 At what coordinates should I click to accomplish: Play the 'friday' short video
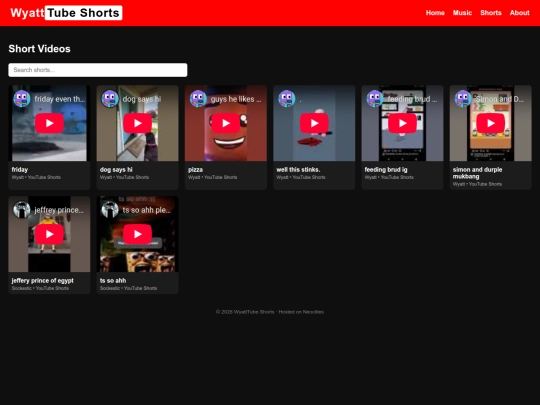[49, 123]
